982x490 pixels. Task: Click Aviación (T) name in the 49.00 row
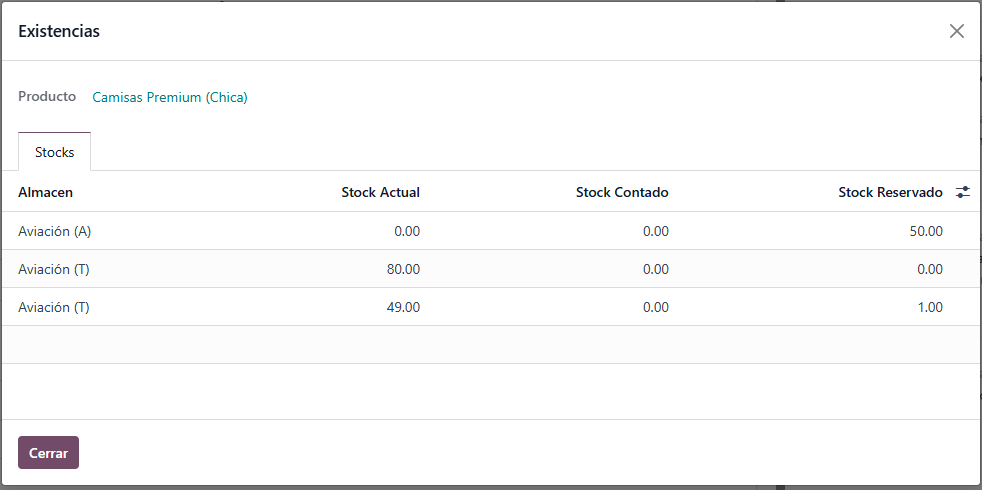(54, 307)
